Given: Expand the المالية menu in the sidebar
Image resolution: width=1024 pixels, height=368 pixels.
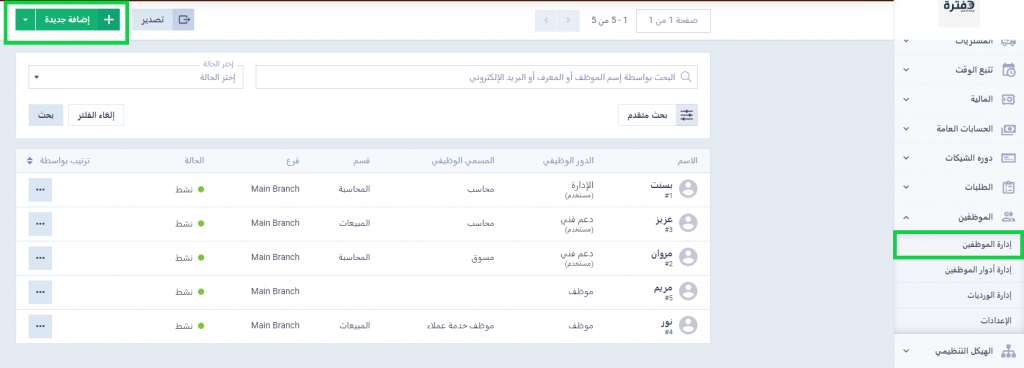Looking at the screenshot, I should pyautogui.click(x=957, y=99).
